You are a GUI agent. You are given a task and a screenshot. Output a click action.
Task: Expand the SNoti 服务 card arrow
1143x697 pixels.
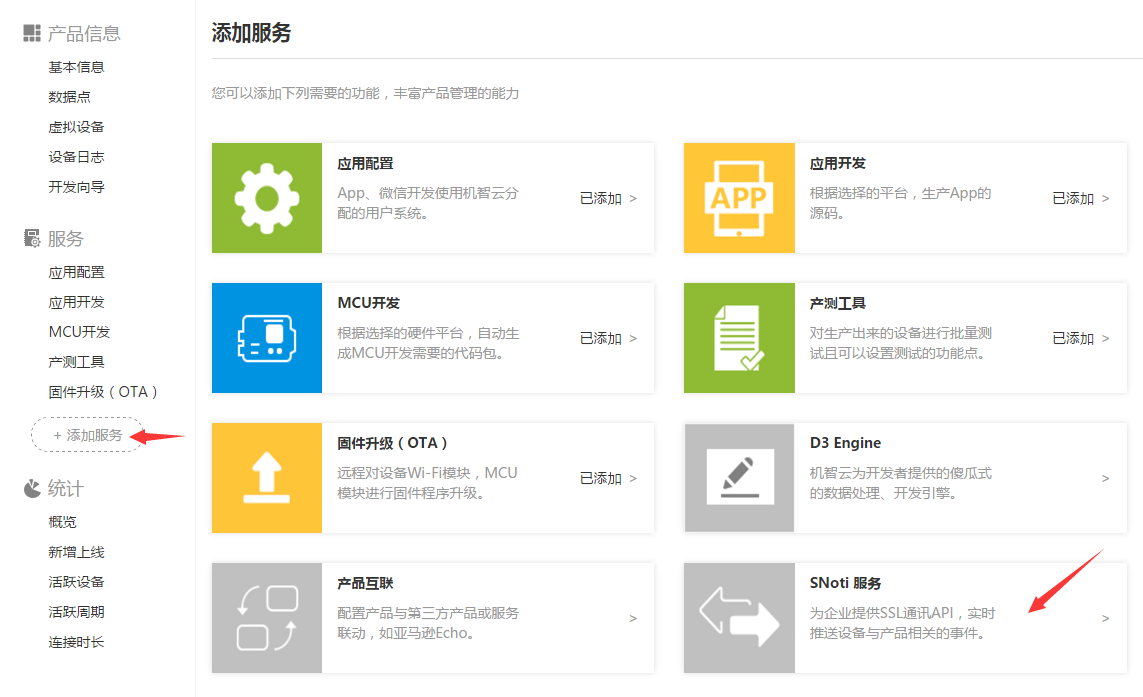tap(1105, 618)
